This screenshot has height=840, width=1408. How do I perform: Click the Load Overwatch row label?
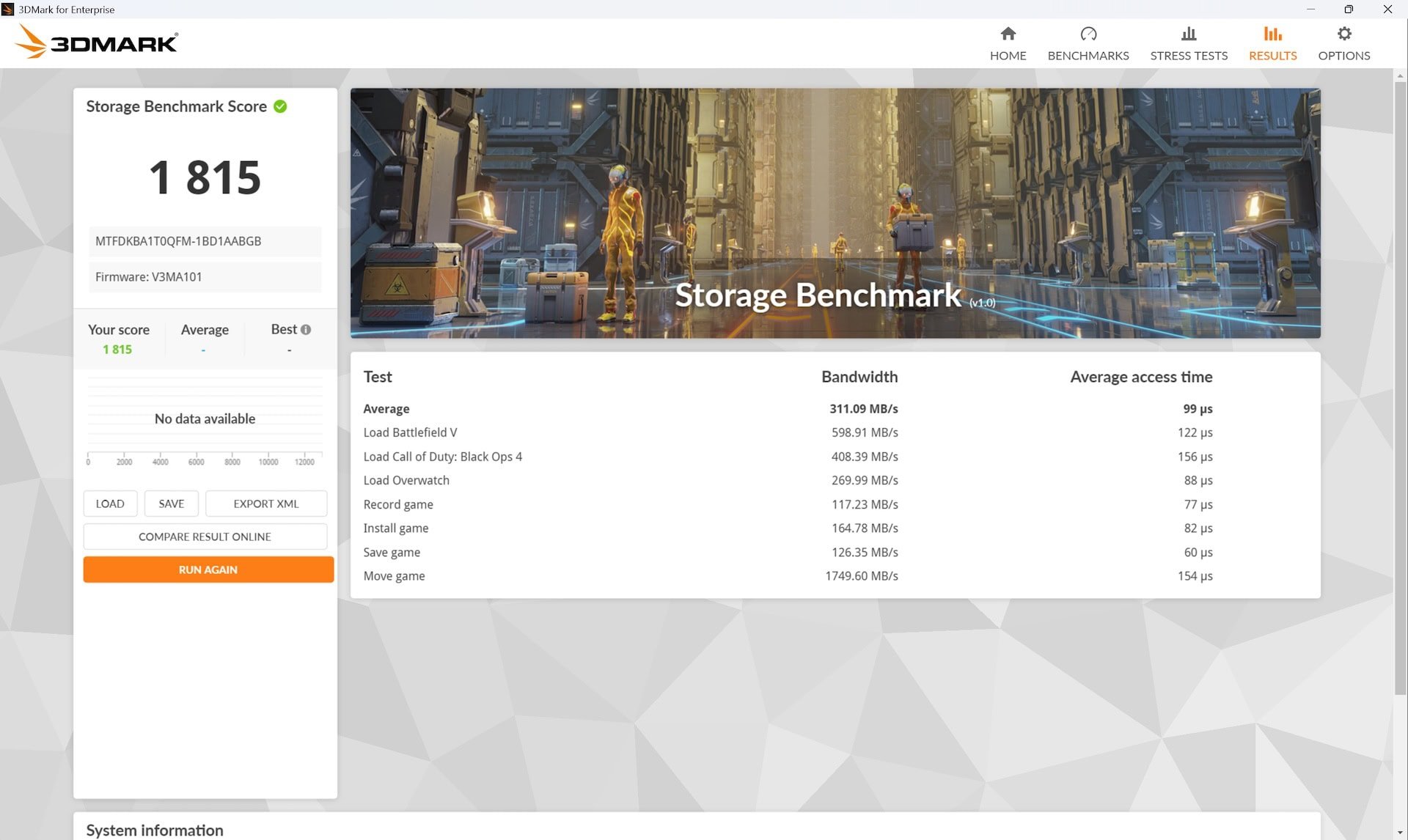coord(406,480)
